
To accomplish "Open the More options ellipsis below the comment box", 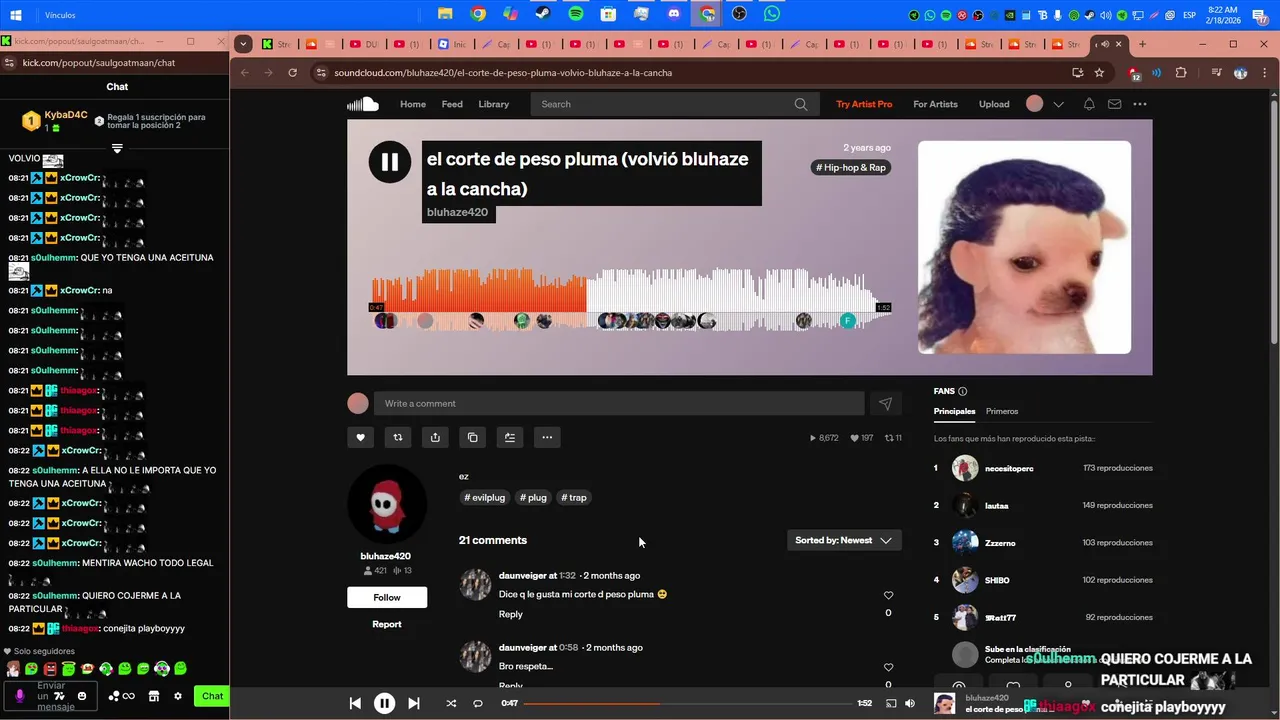I will coord(547,437).
